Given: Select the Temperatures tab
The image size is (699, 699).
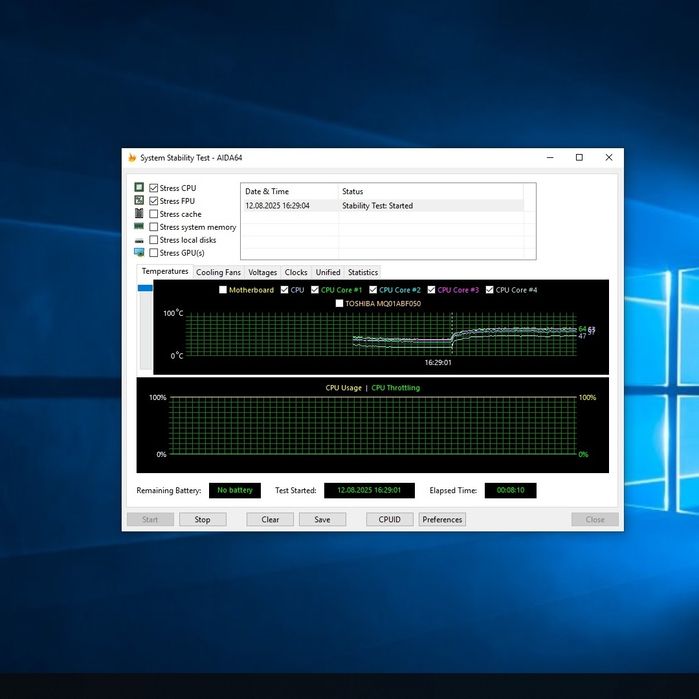Looking at the screenshot, I should [165, 271].
